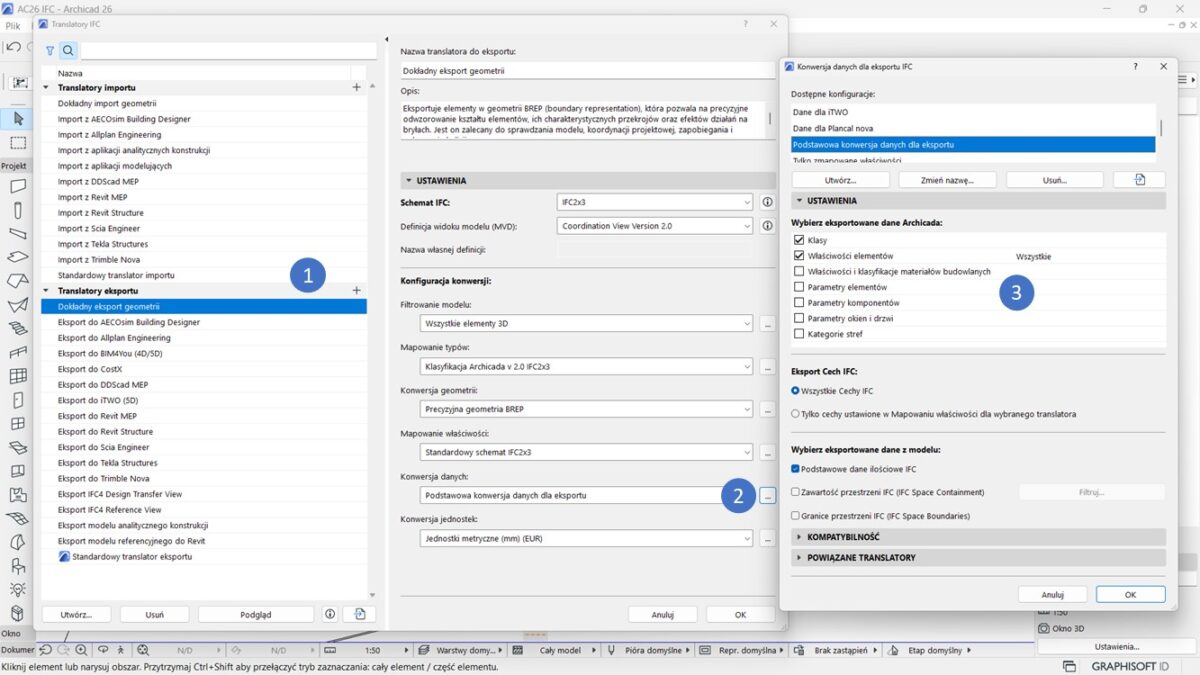Click OK in the Konwersja danych dialog
Image resolution: width=1200 pixels, height=675 pixels.
[1130, 594]
